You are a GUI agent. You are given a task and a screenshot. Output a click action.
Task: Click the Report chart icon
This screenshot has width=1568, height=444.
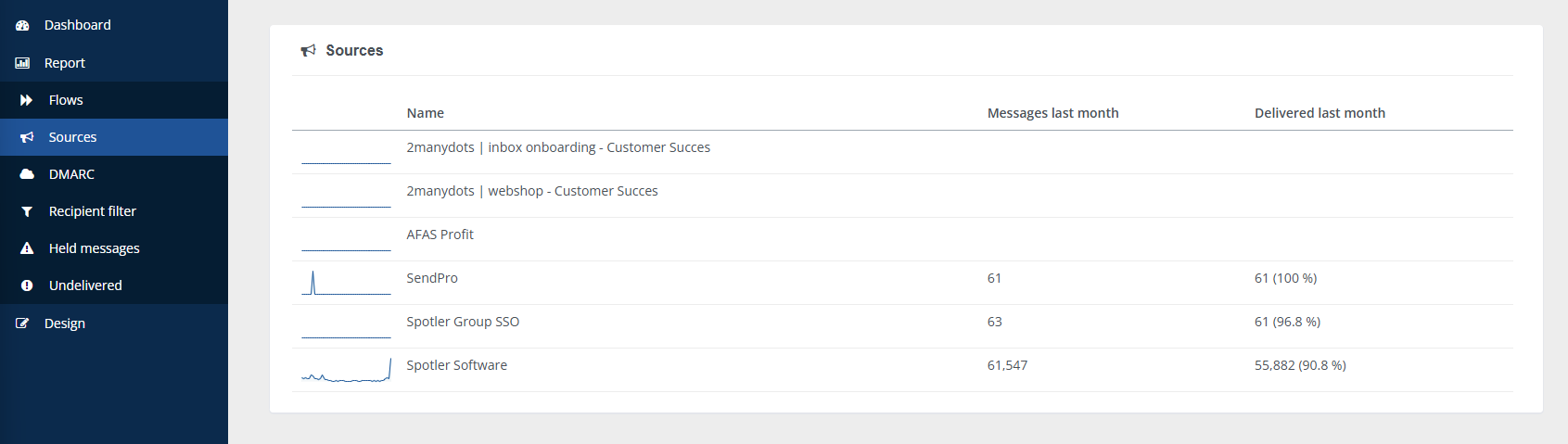click(22, 63)
